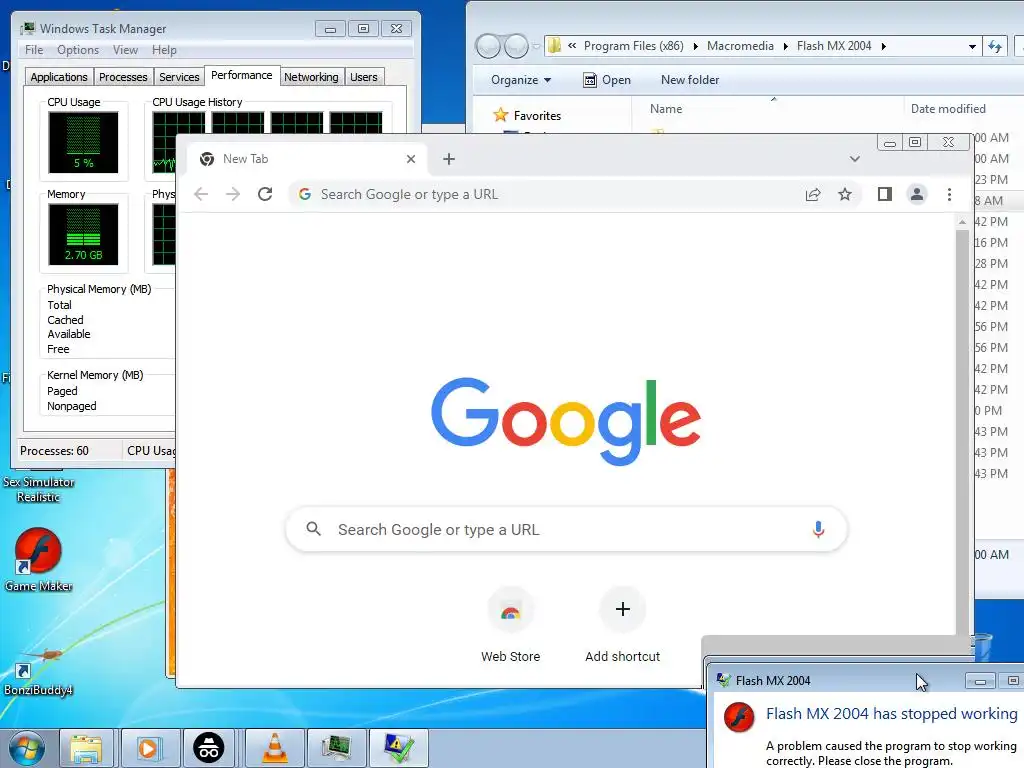Screen dimensions: 1024x768
Task: Open Chrome's three-dot menu
Action: click(x=949, y=194)
